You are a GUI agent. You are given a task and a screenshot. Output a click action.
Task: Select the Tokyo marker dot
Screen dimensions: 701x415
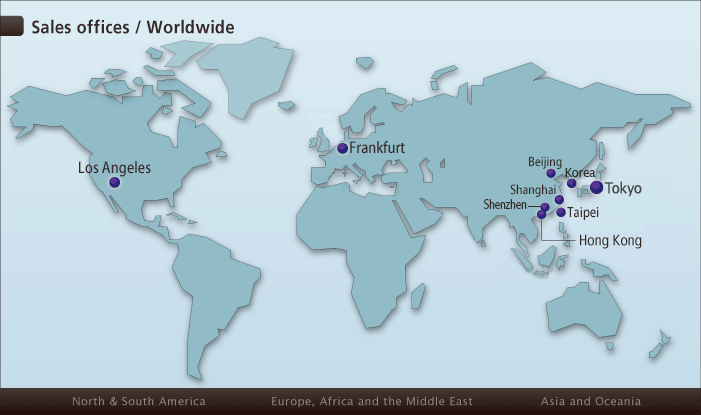point(596,187)
